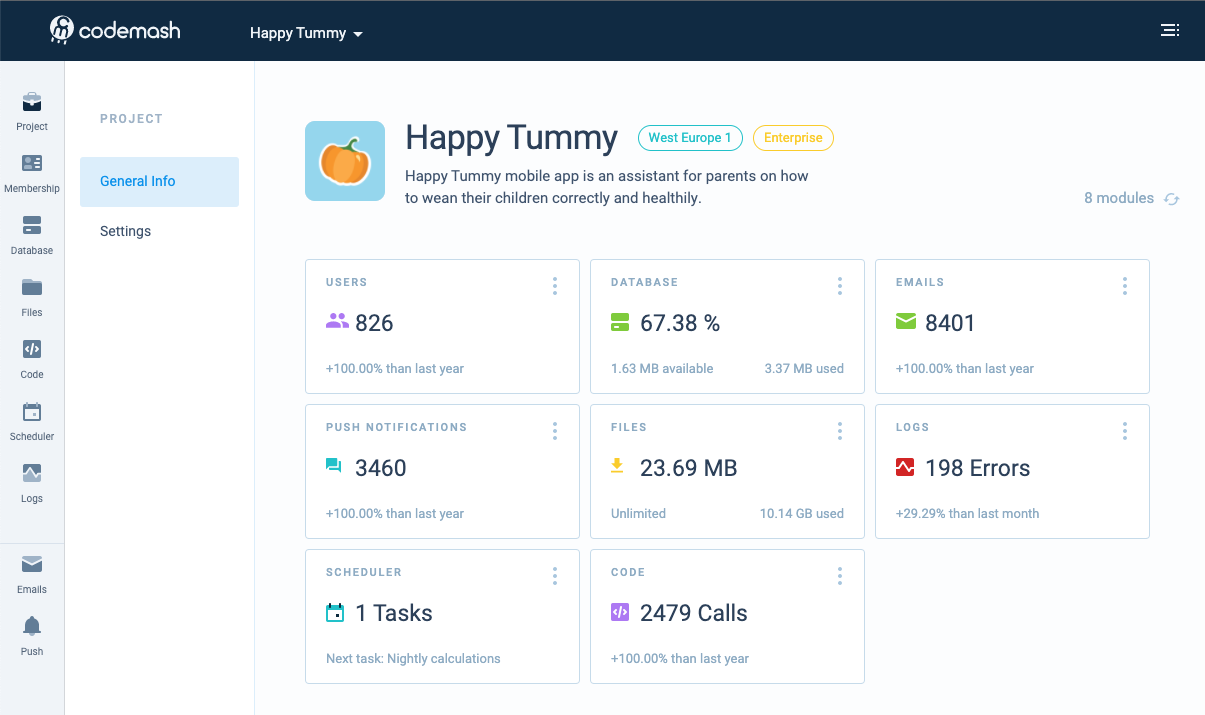Expand the Happy Tummy project dropdown

click(x=306, y=33)
